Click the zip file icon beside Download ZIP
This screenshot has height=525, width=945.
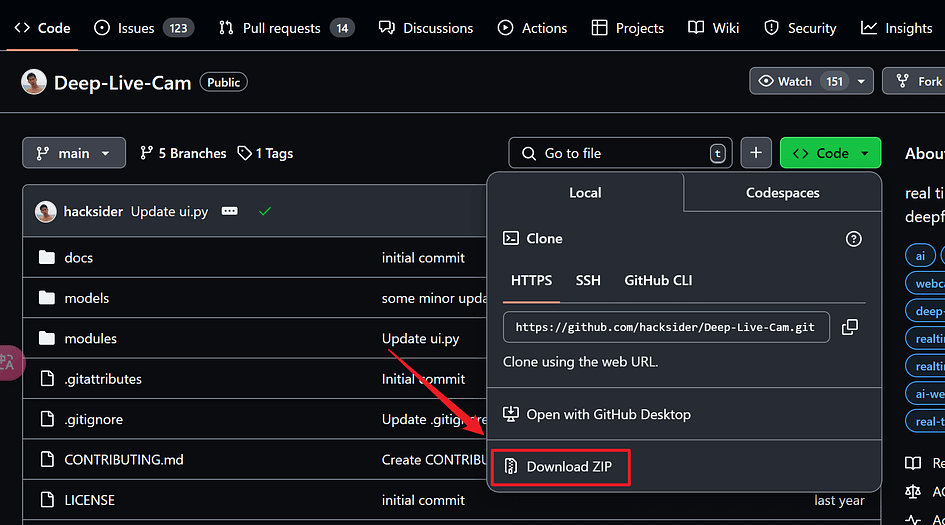pos(510,466)
